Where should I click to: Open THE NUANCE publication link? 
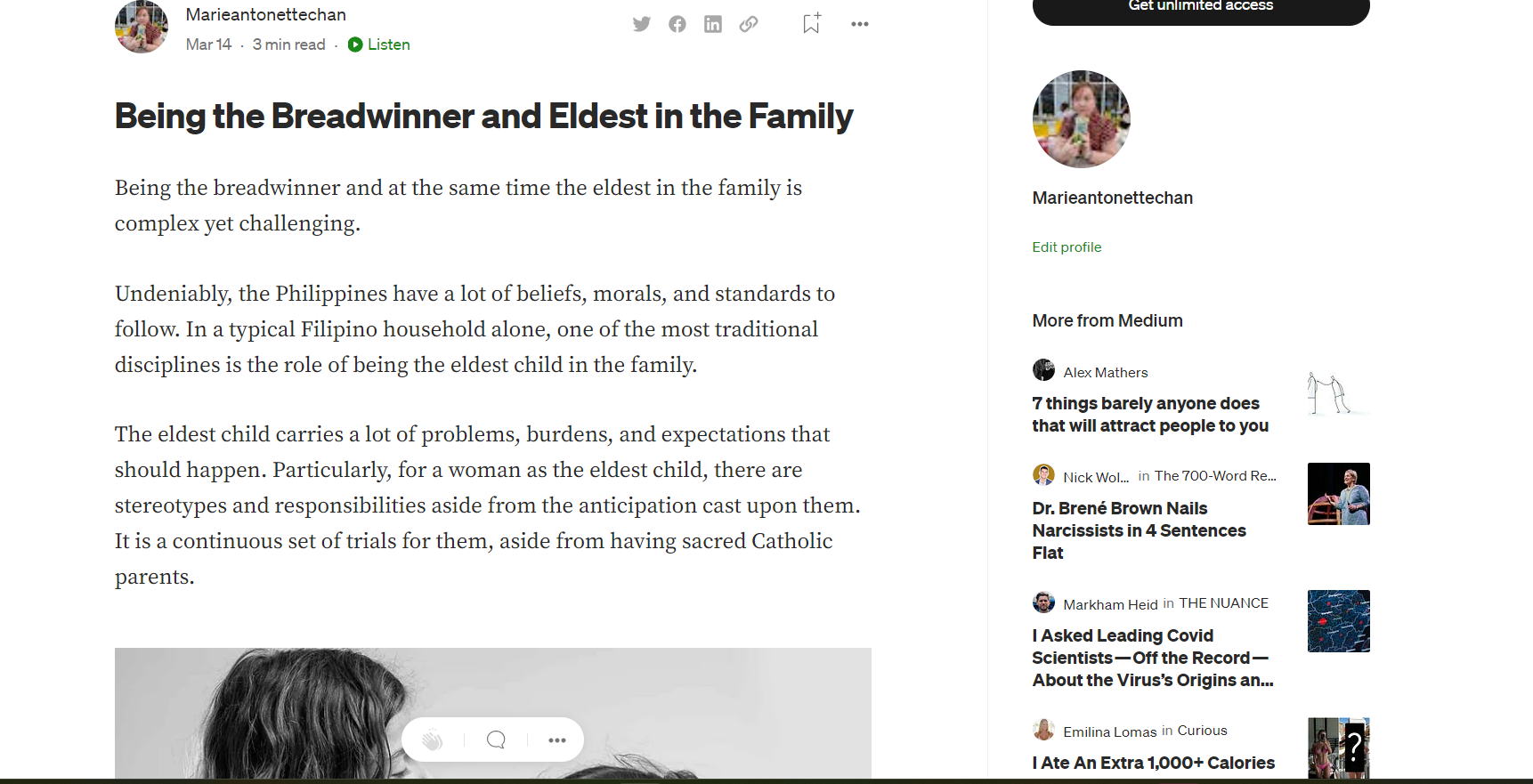click(x=1223, y=603)
